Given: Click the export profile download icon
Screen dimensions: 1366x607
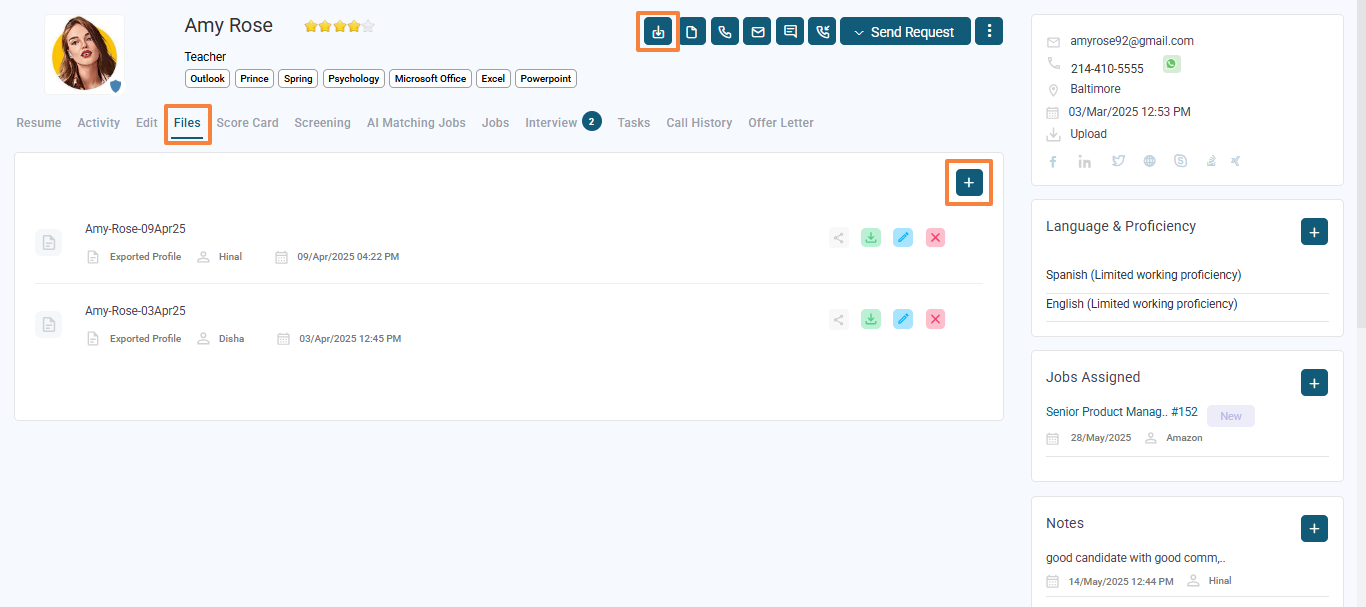Looking at the screenshot, I should [658, 32].
